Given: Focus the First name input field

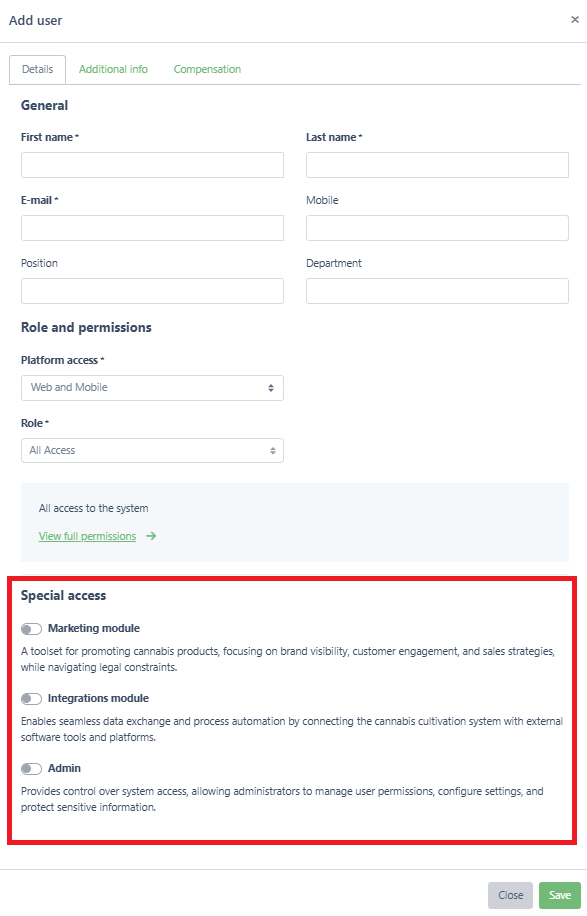Looking at the screenshot, I should coord(152,165).
